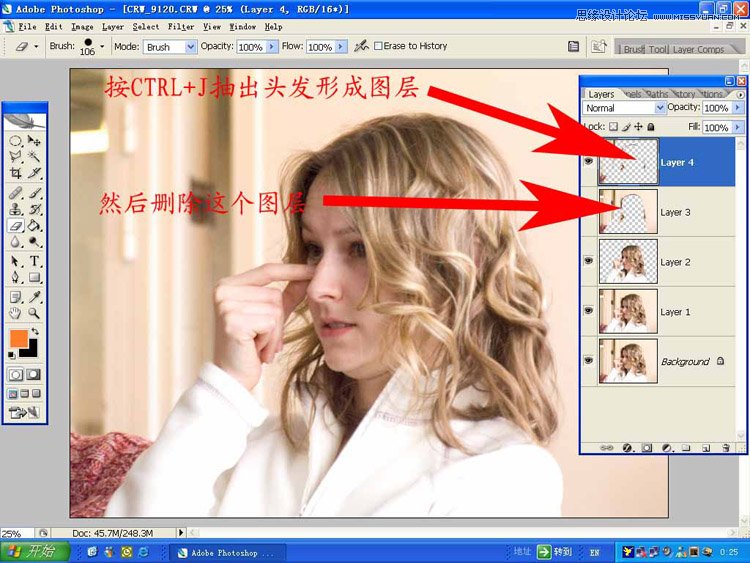Screen dimensions: 750x563
Task: Select the Magic Wand tool
Action: click(x=34, y=156)
